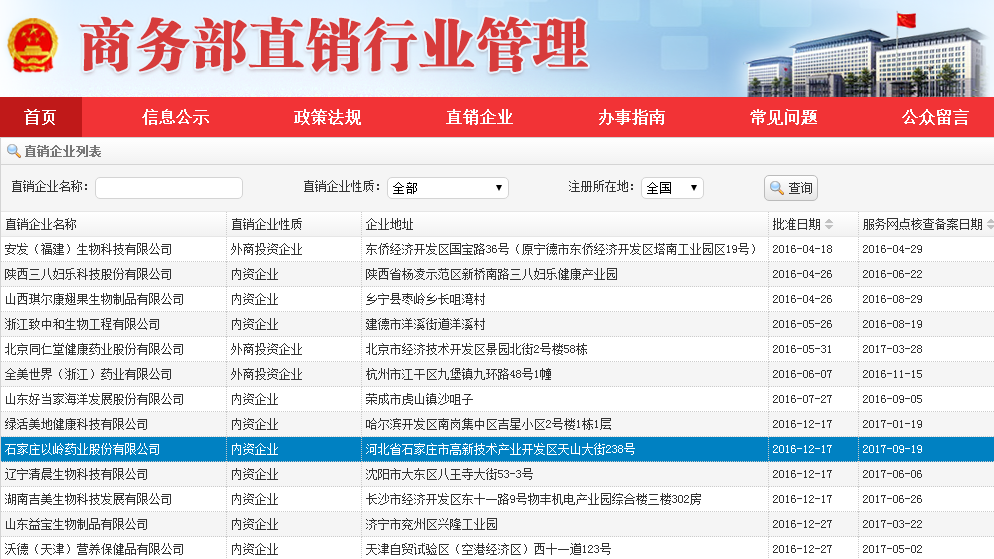The image size is (994, 559).
Task: Click address 北京市经济技术开发区景园北街2号楼58栋
Action: (x=476, y=349)
